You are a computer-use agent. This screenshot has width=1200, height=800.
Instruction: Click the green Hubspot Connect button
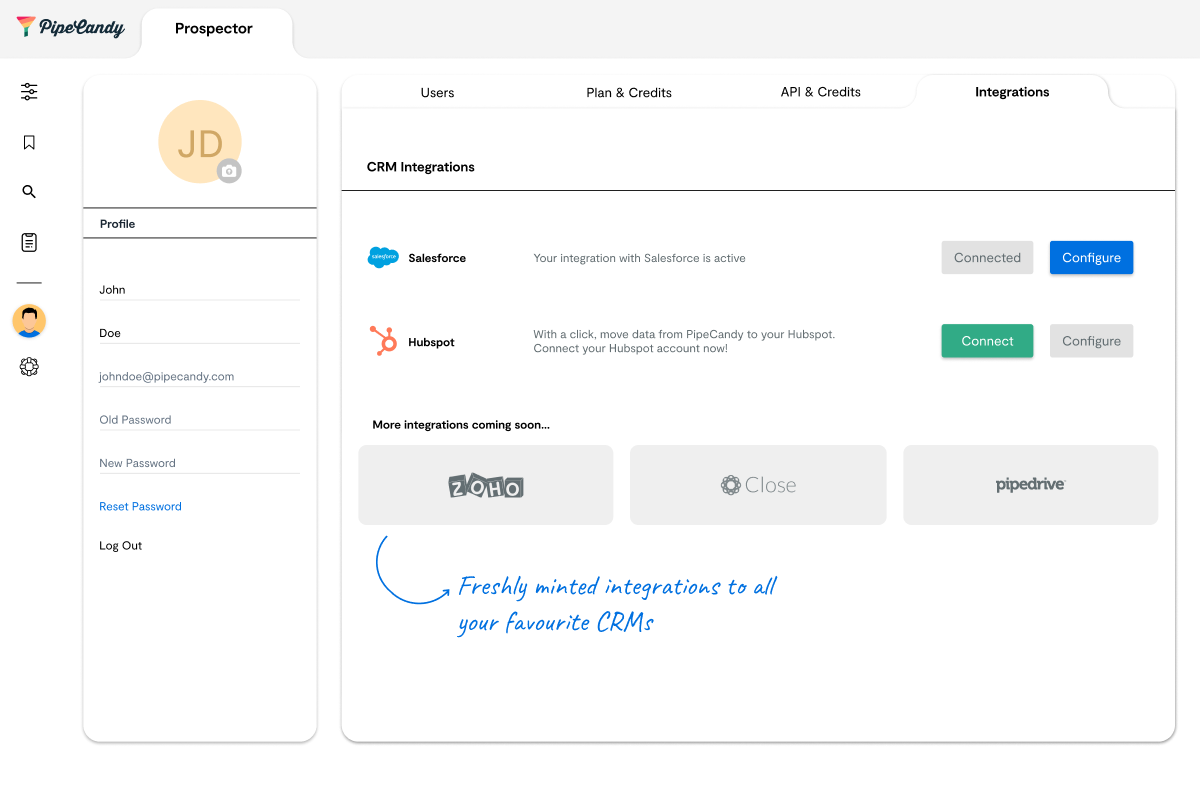(x=987, y=341)
